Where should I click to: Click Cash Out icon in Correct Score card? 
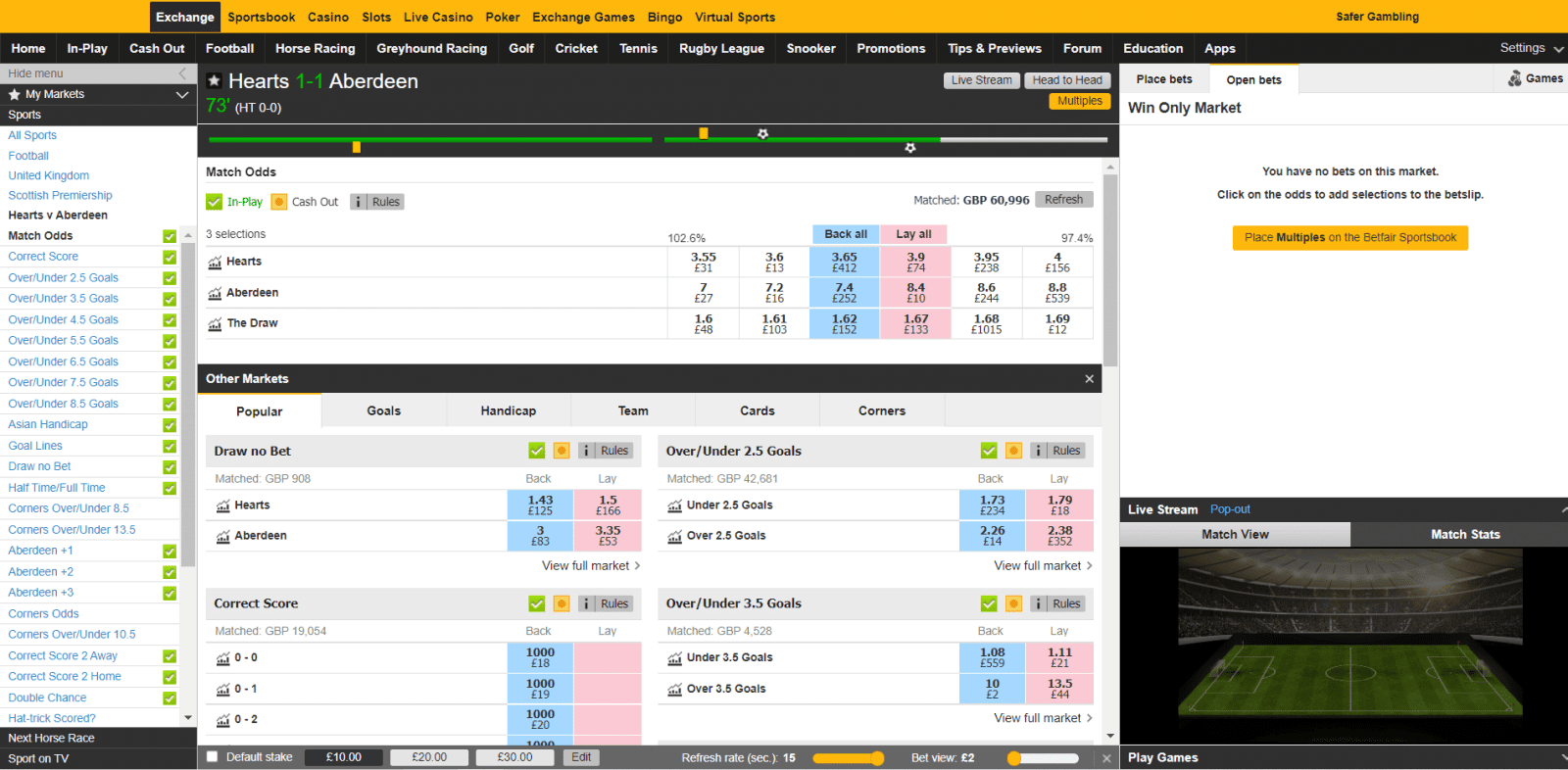[x=562, y=603]
